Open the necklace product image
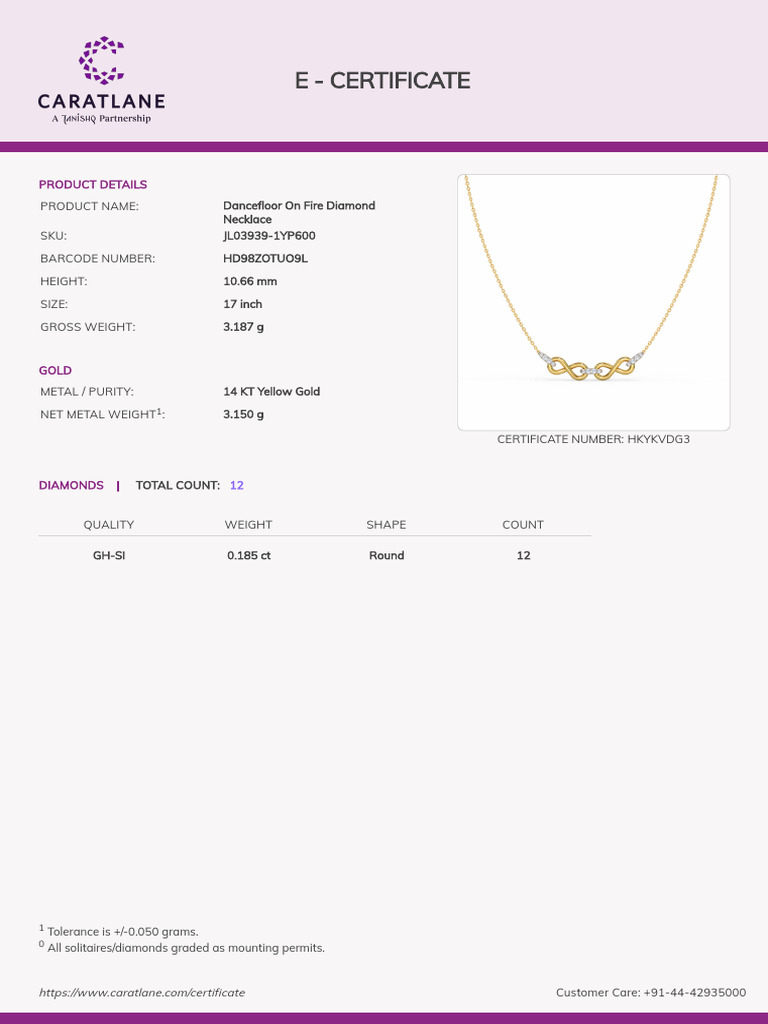768x1024 pixels. point(594,302)
